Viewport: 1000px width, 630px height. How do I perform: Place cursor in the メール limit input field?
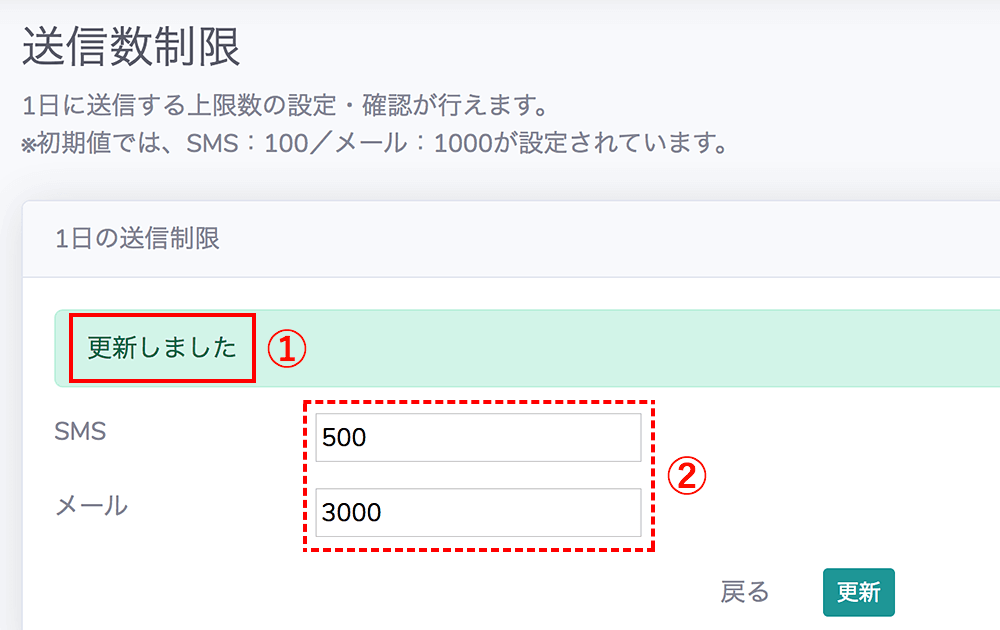pos(478,512)
